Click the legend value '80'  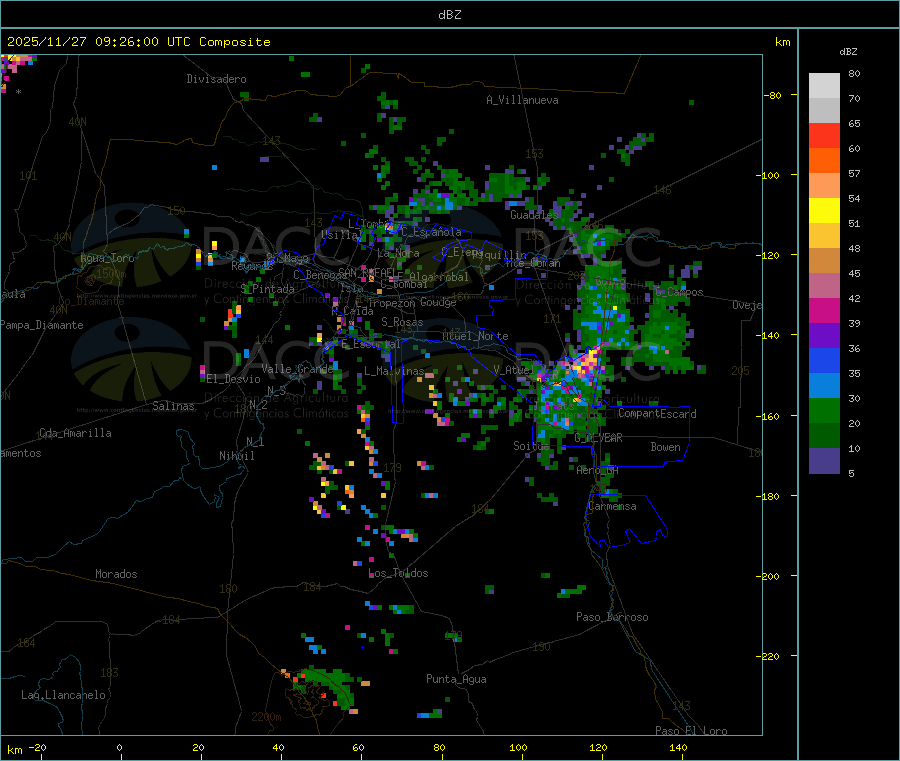pyautogui.click(x=854, y=73)
